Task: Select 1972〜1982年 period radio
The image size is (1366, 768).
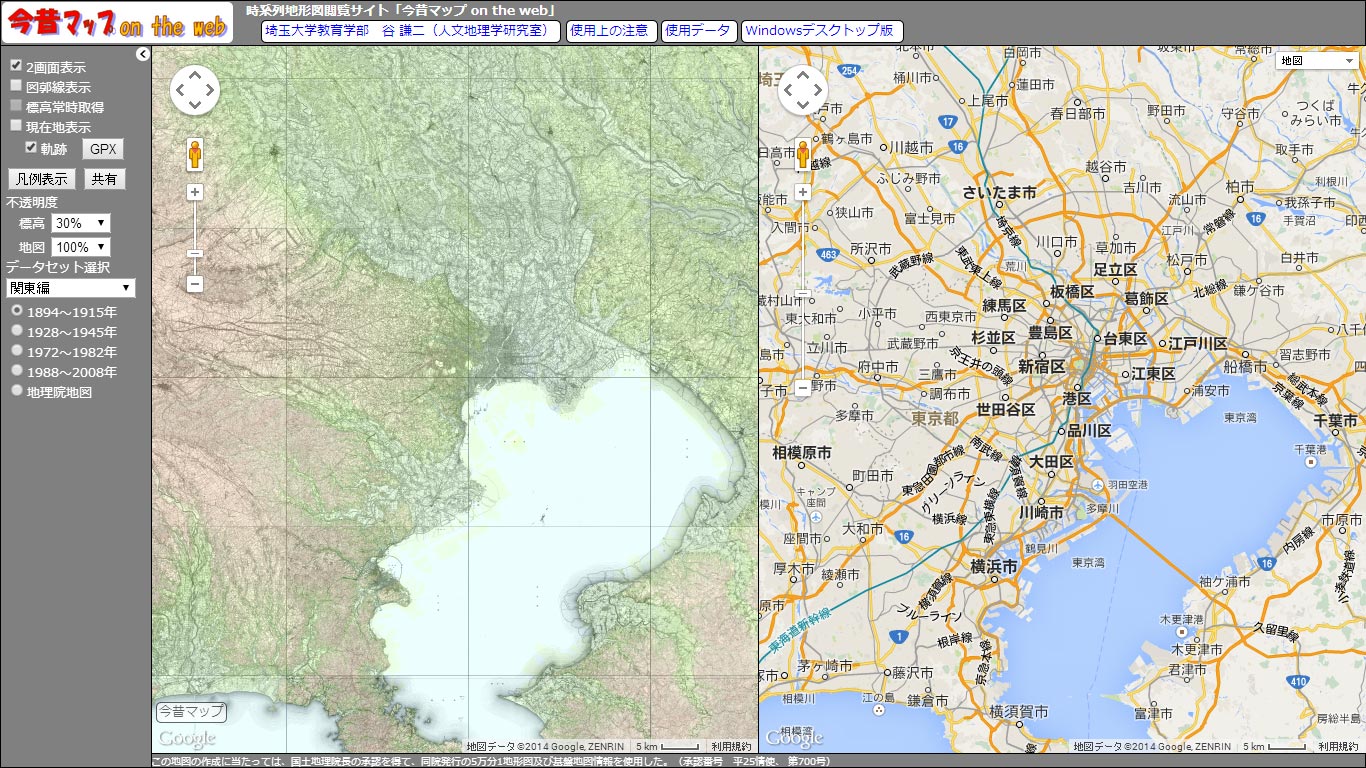Action: pyautogui.click(x=17, y=351)
